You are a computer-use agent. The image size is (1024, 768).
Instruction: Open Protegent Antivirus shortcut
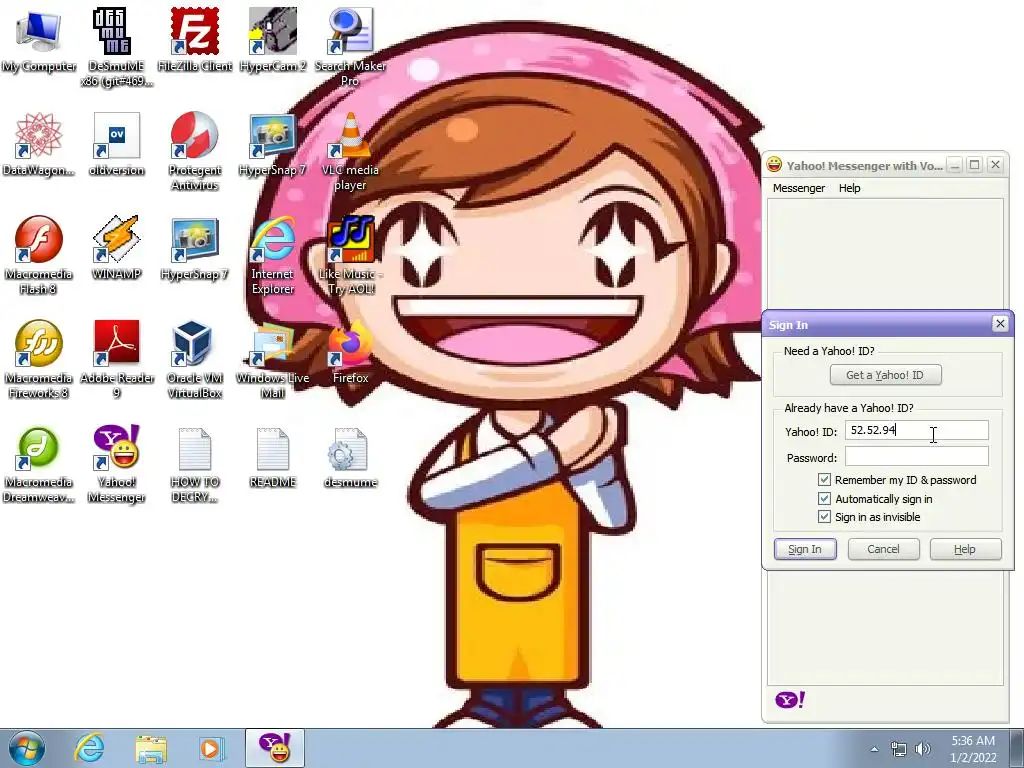[195, 152]
